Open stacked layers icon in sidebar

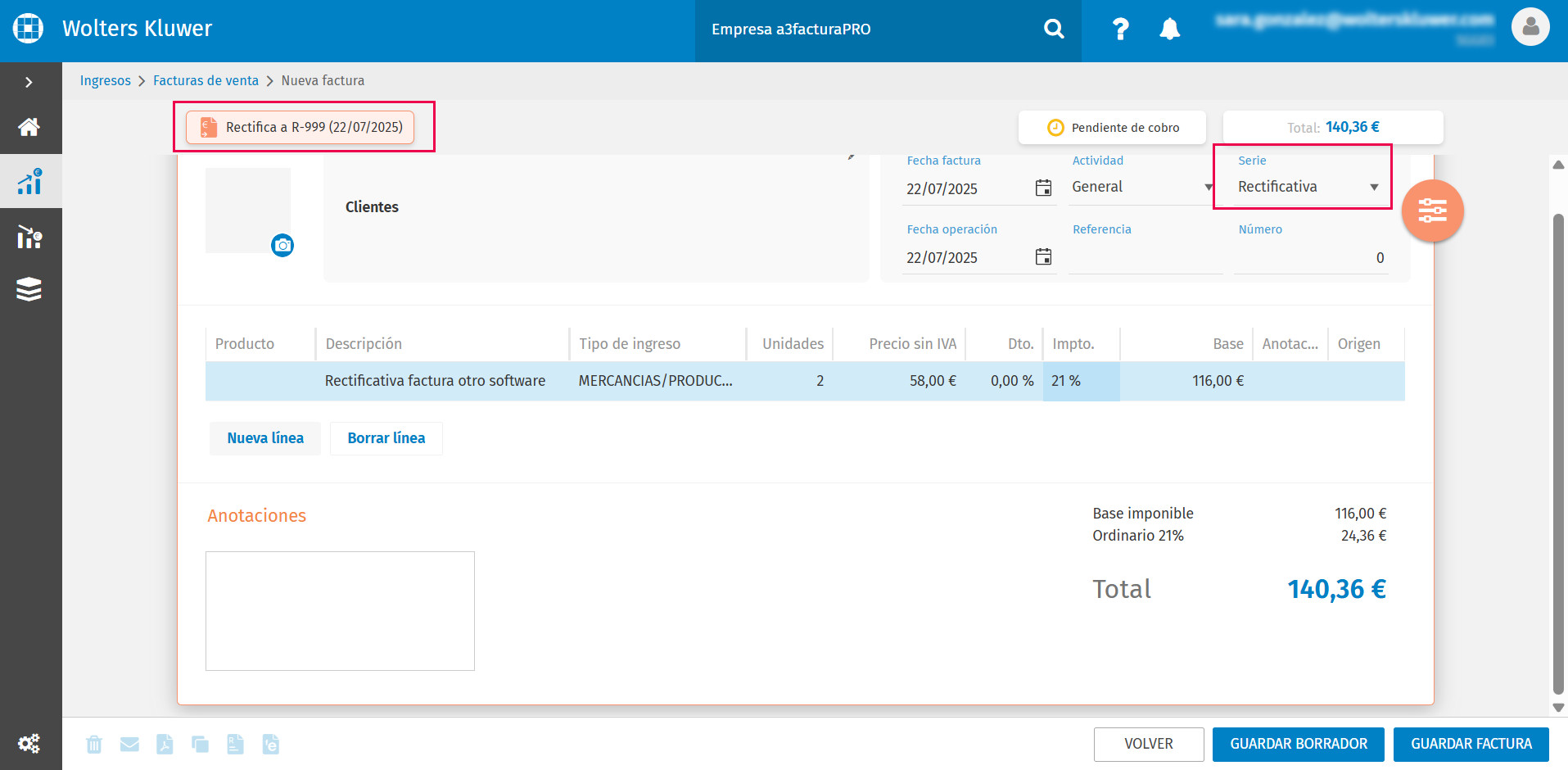29,289
